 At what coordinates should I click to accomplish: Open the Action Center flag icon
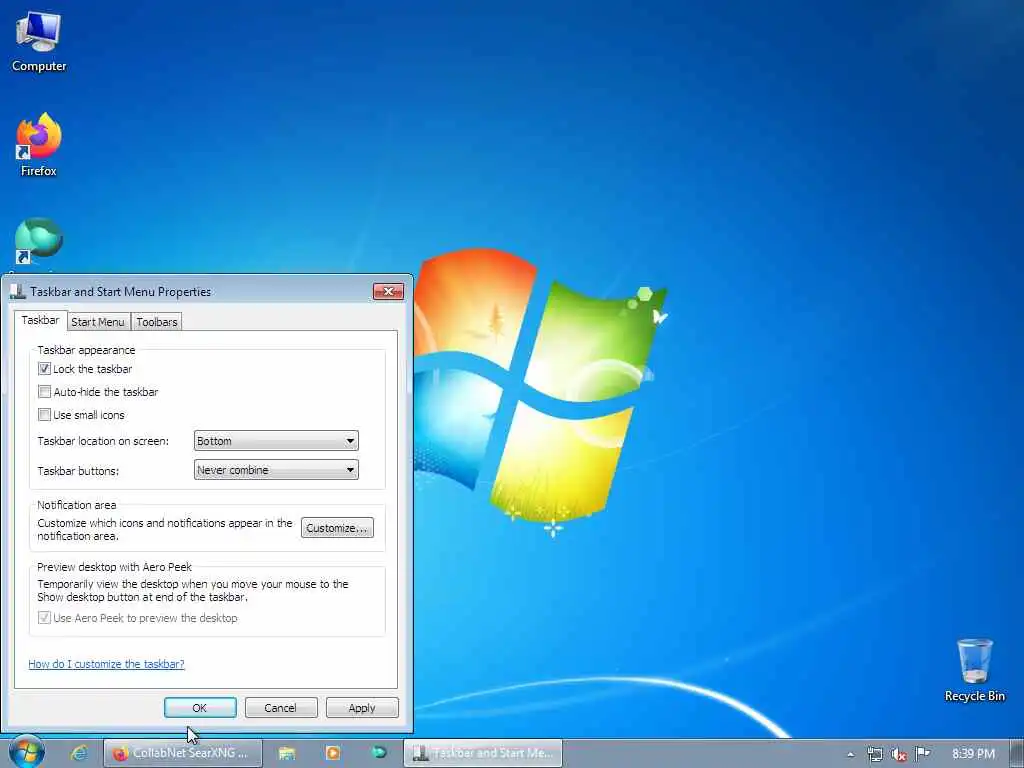[922, 754]
